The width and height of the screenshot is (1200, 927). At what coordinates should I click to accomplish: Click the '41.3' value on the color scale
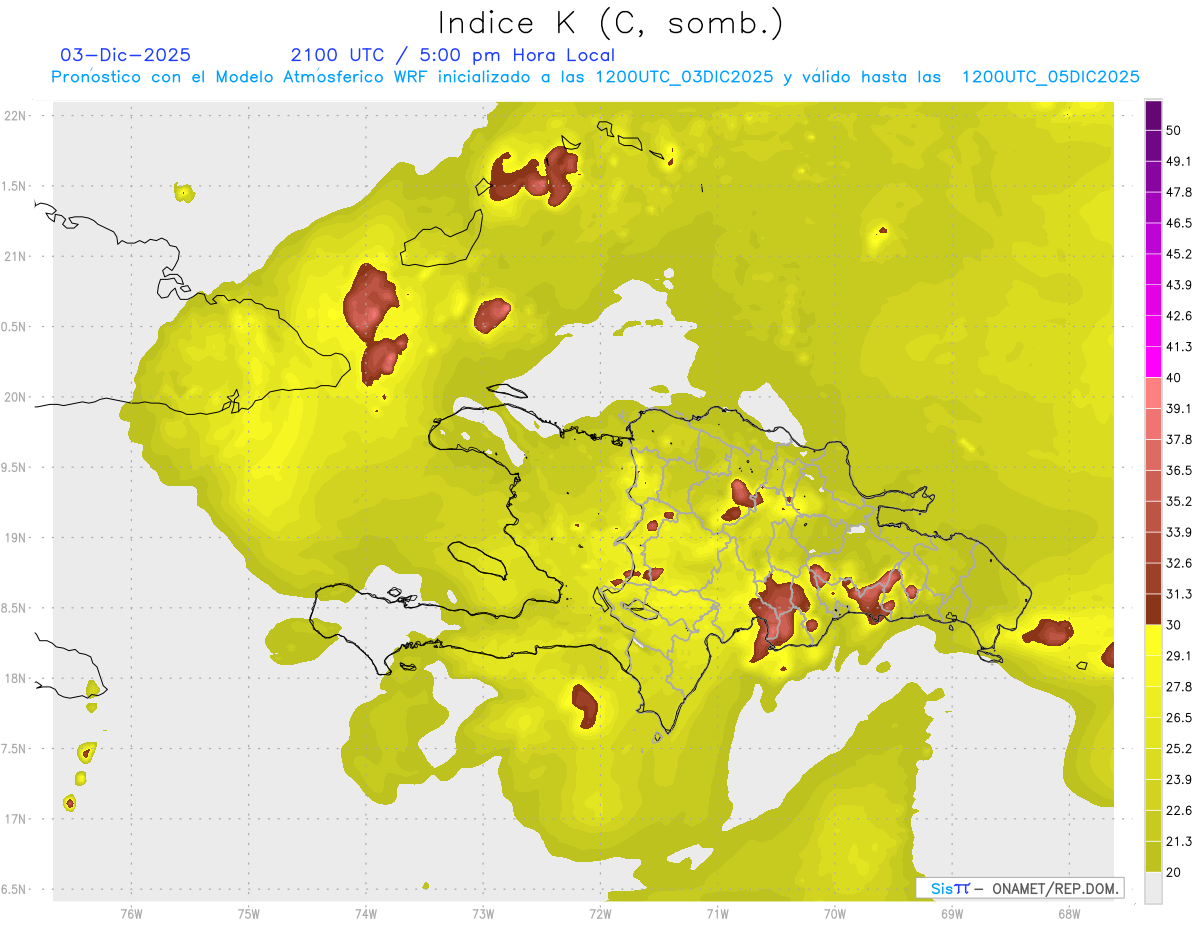1178,347
